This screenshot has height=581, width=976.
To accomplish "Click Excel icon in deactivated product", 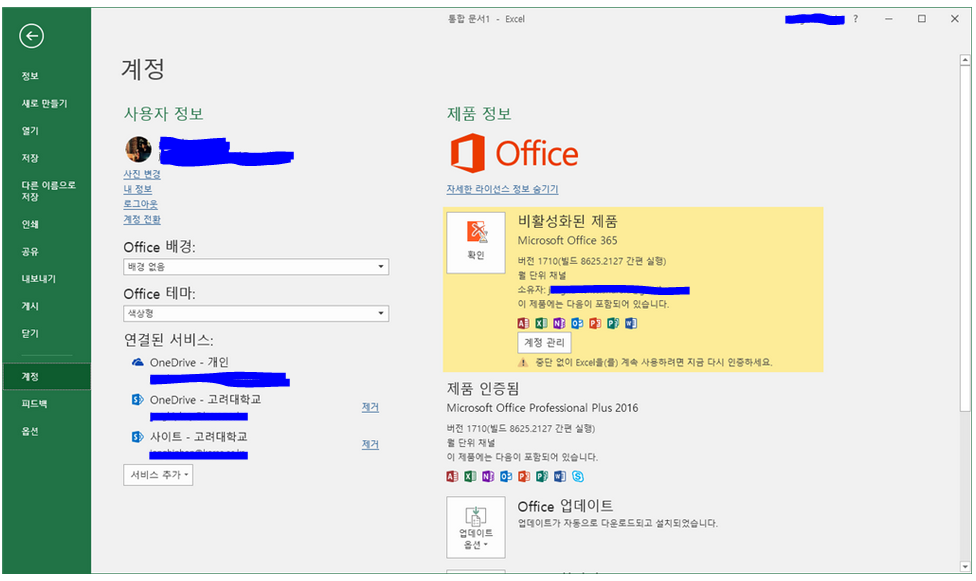I will pos(542,323).
